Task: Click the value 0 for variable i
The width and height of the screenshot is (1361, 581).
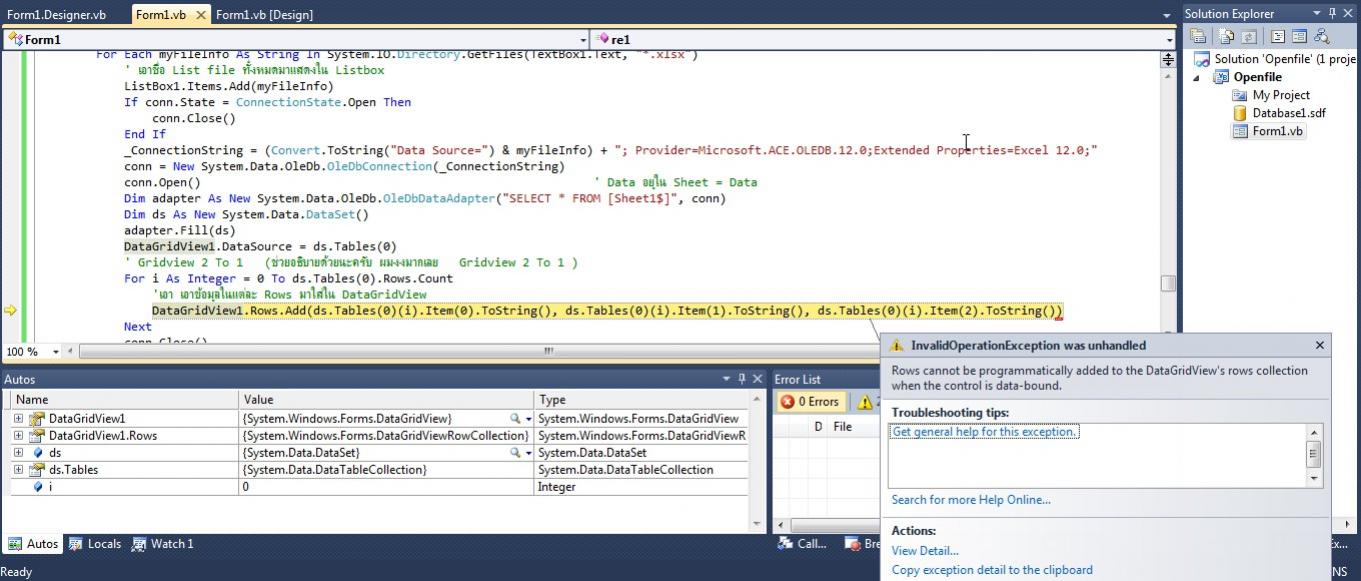Action: click(x=386, y=486)
